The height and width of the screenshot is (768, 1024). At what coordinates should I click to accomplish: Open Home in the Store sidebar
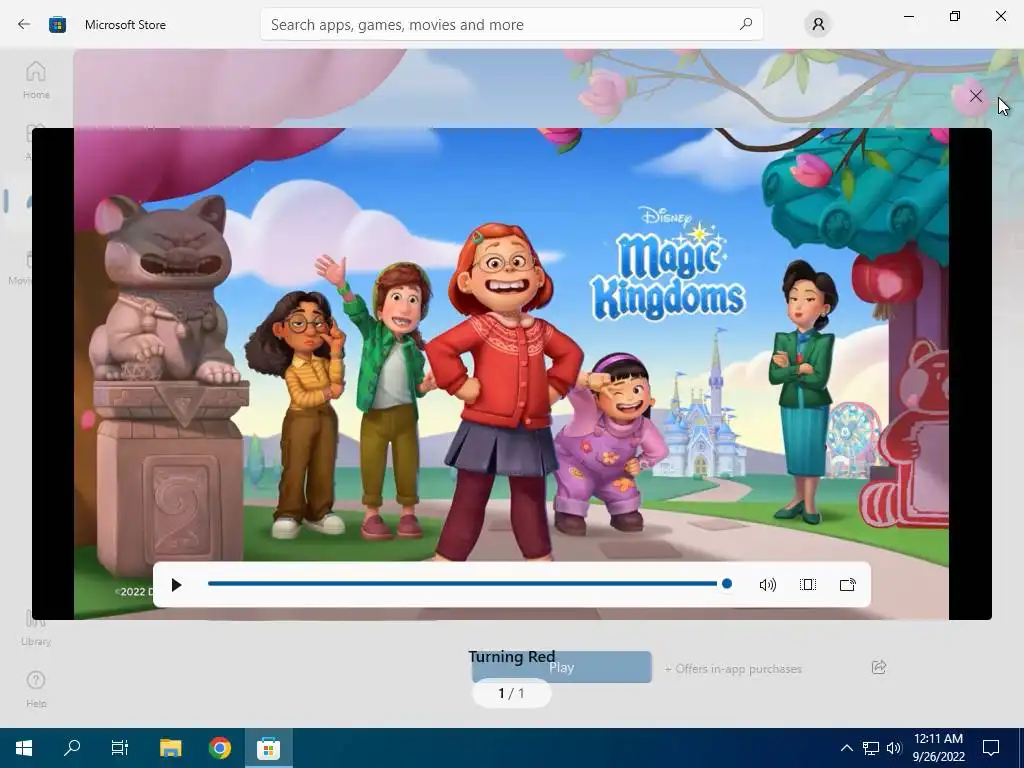click(x=36, y=80)
